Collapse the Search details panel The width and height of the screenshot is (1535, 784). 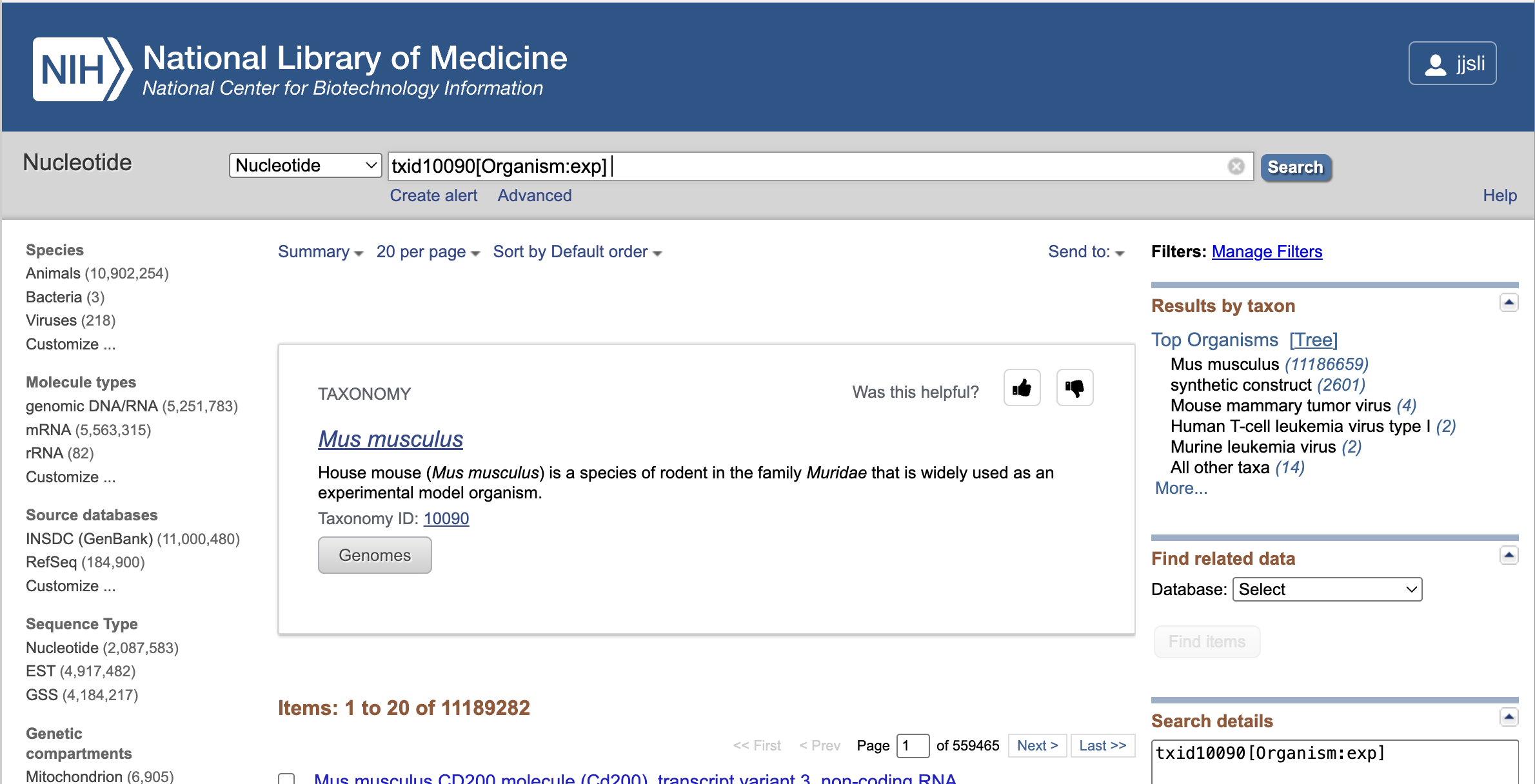1509,717
